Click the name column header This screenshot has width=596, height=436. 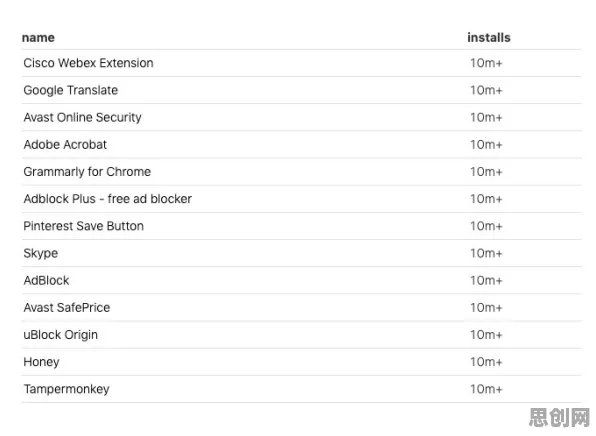(38, 38)
